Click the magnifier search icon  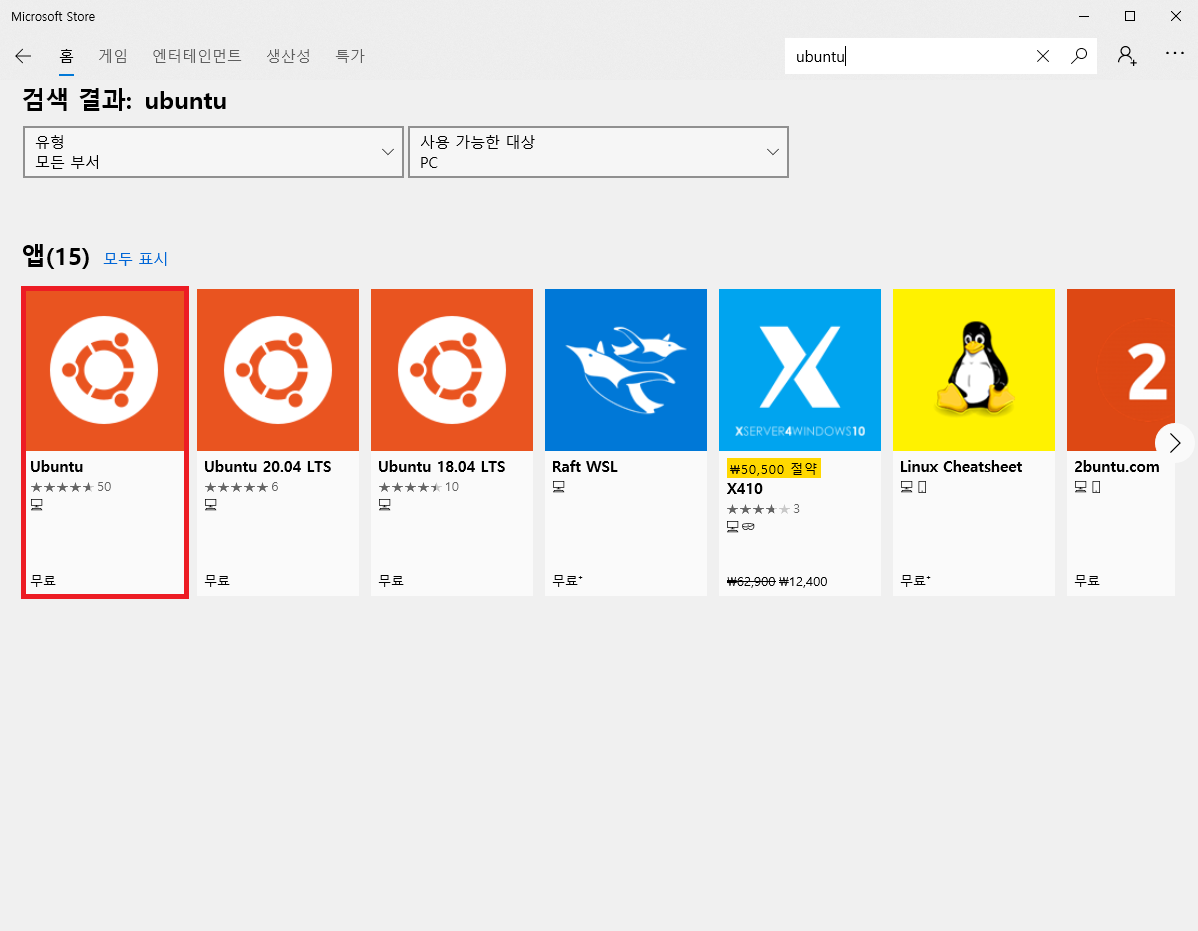point(1079,56)
